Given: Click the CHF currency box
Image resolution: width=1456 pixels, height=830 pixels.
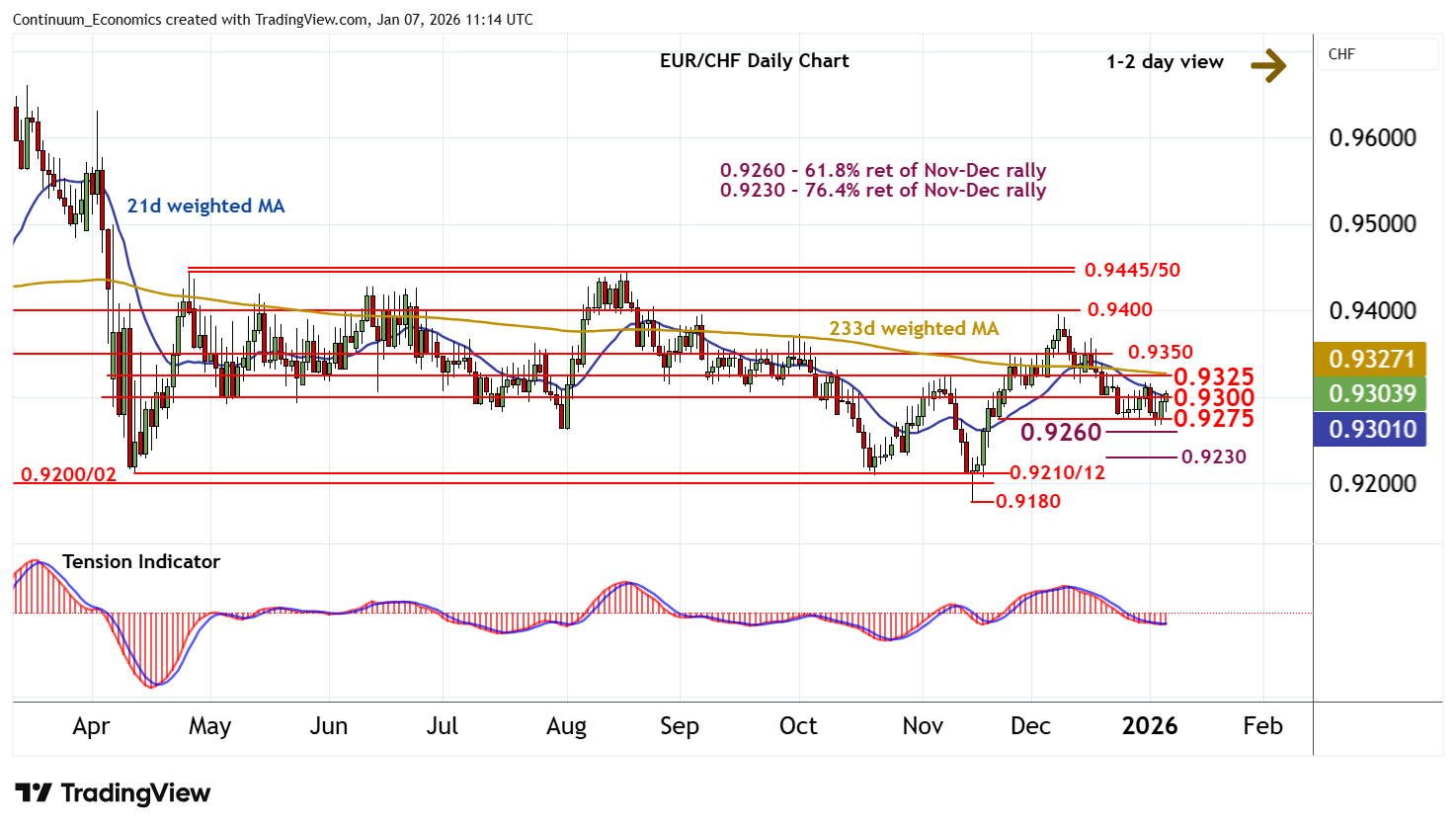Looking at the screenshot, I should tap(1377, 54).
